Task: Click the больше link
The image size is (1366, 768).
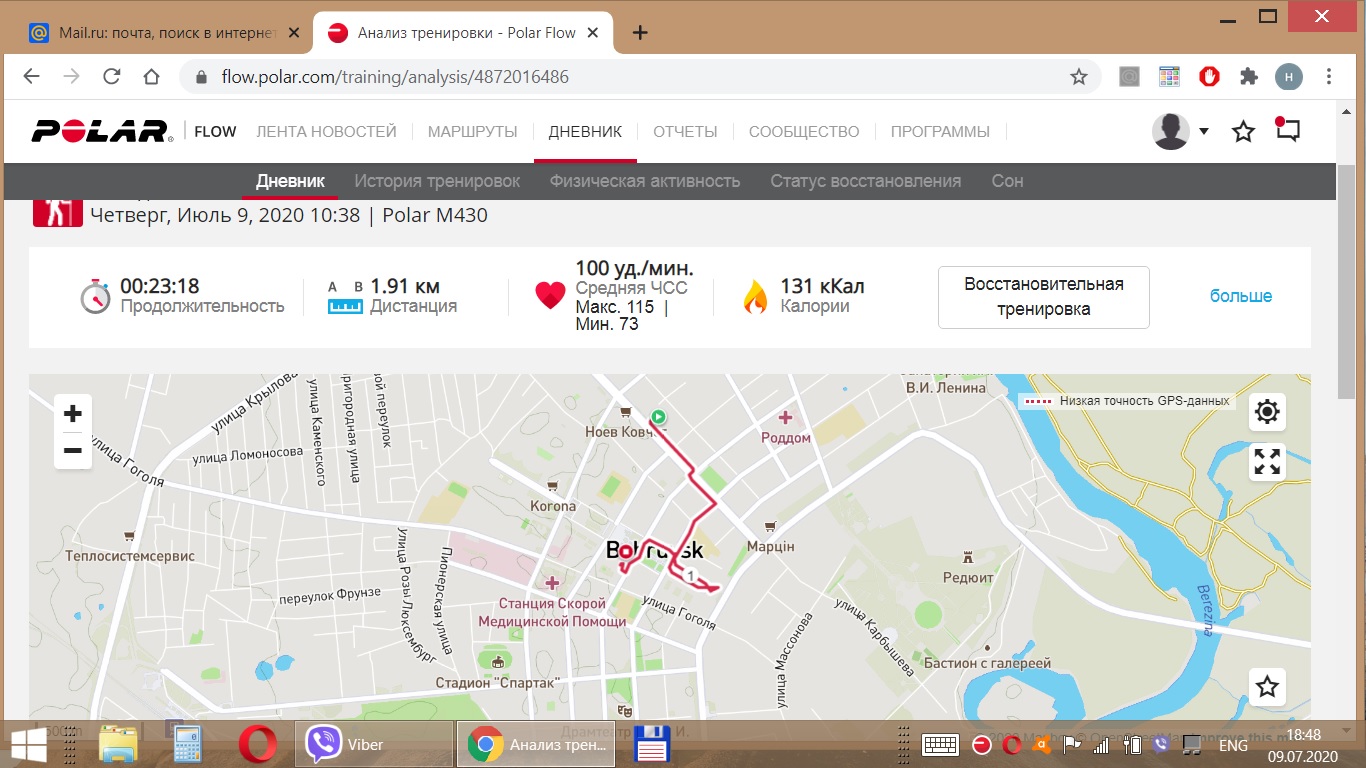Action: [x=1241, y=296]
